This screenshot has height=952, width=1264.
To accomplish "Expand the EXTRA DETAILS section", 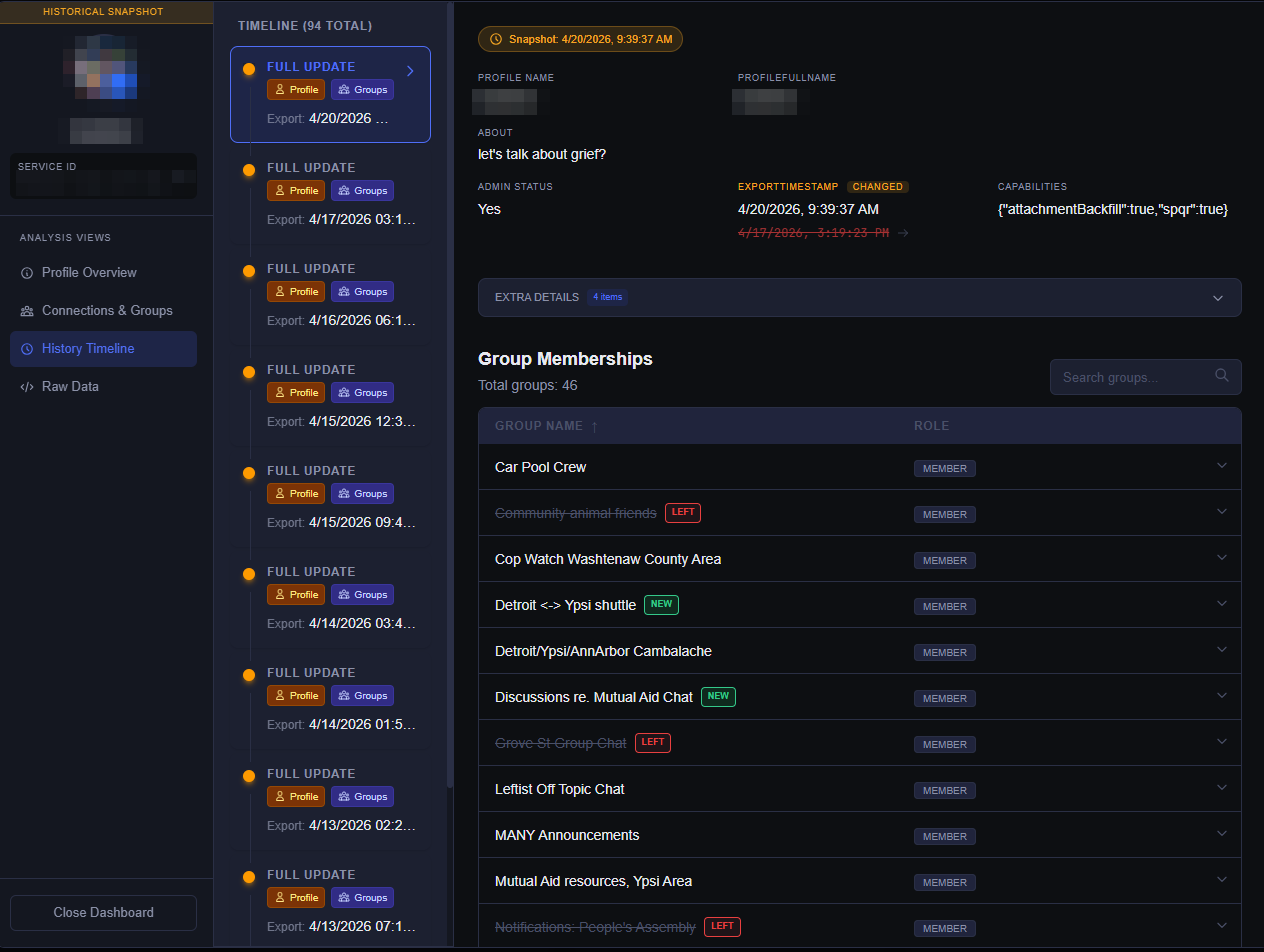I will [x=860, y=298].
